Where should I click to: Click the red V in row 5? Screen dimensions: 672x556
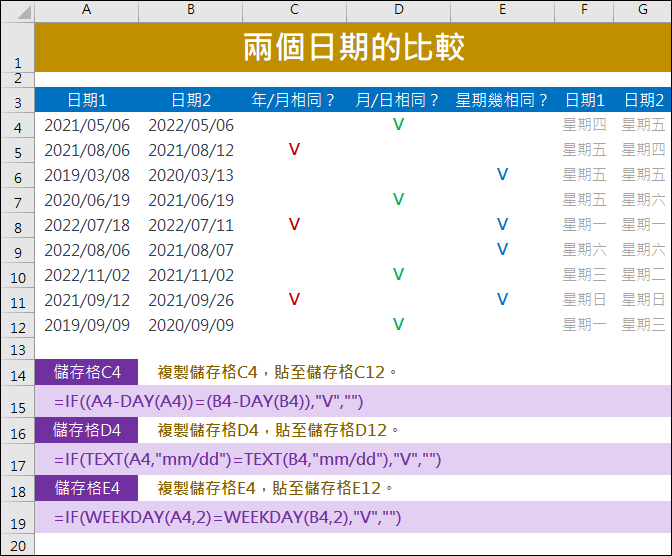[294, 149]
